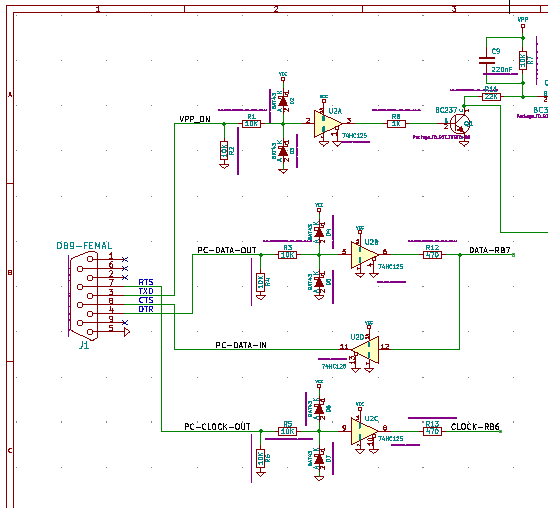Click the U2C buffer triangle symbol

(365, 431)
